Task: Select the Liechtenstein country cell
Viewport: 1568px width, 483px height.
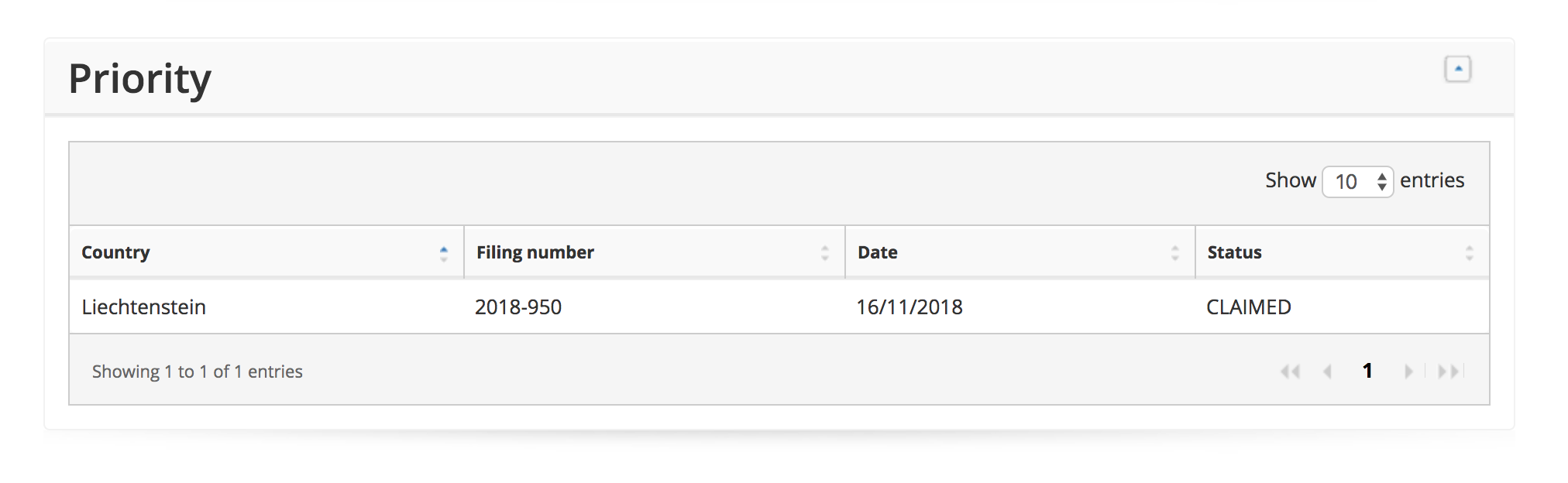Action: pos(143,307)
